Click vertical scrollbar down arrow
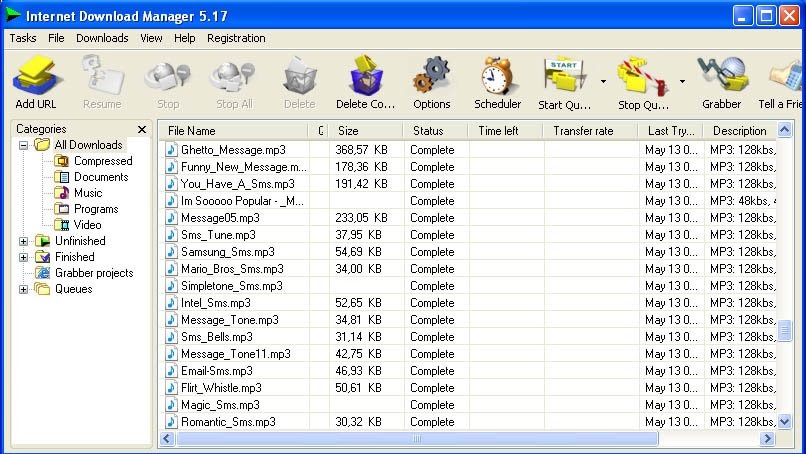806x454 pixels. click(784, 422)
